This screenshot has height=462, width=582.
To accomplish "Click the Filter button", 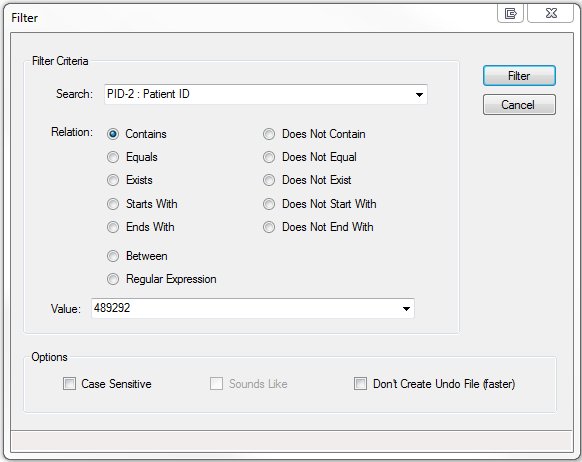I will tap(519, 76).
